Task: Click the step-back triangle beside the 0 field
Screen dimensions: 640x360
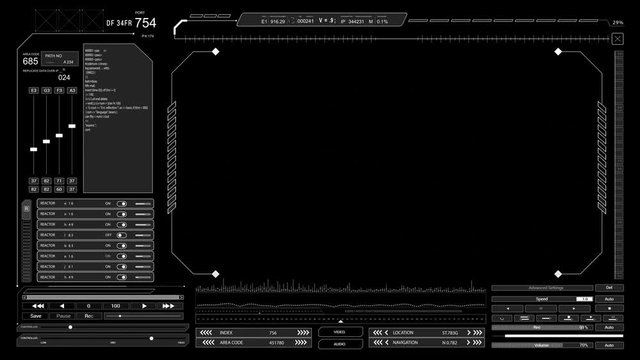Action: click(62, 306)
